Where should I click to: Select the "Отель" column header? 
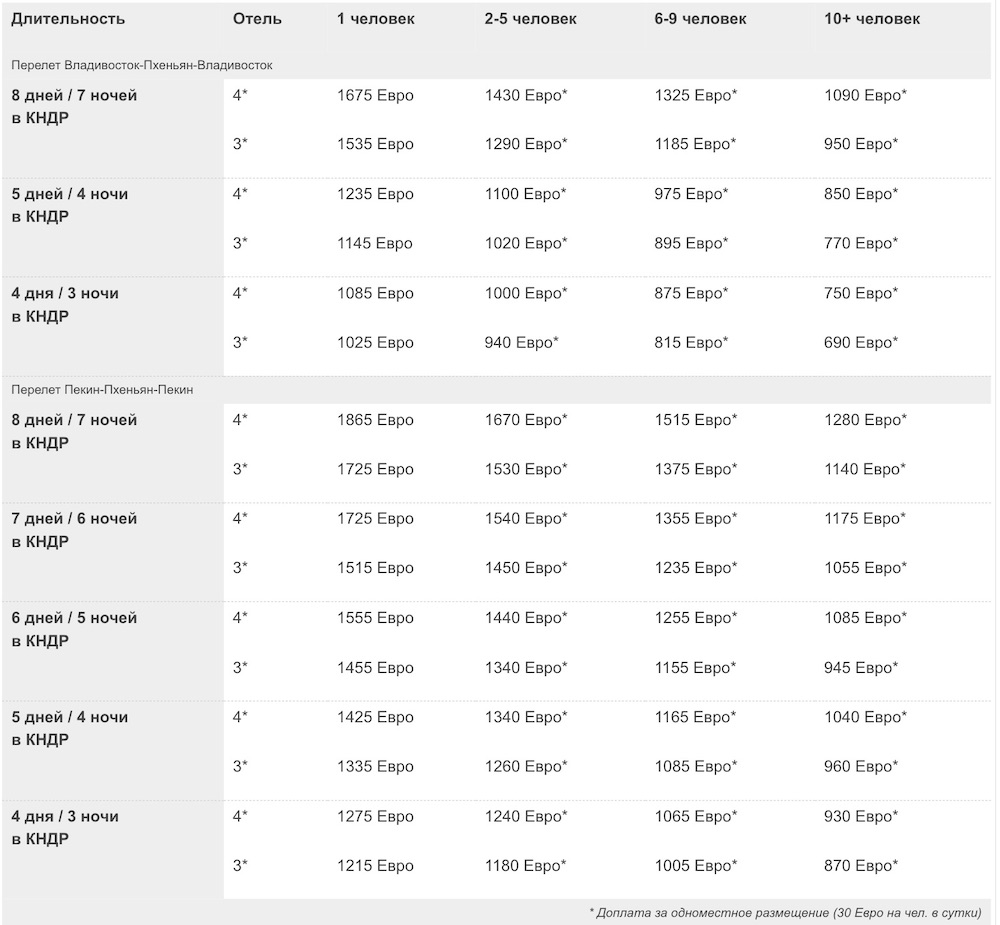tap(257, 19)
